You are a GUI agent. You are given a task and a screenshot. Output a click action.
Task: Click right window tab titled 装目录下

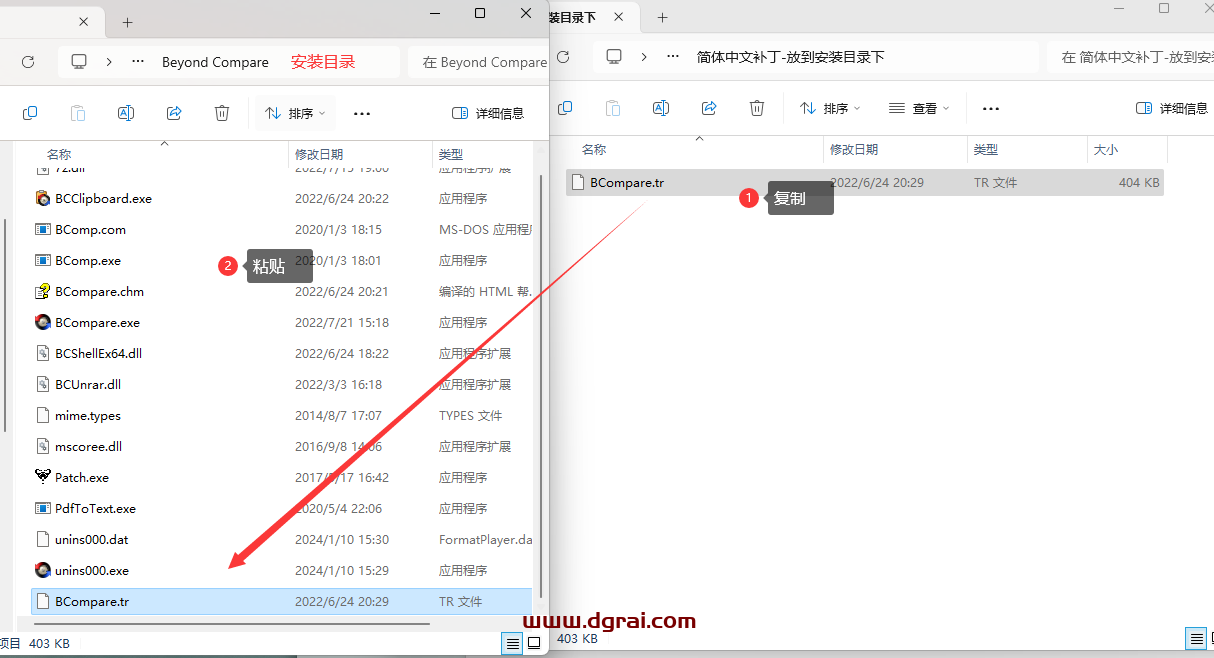pos(573,17)
